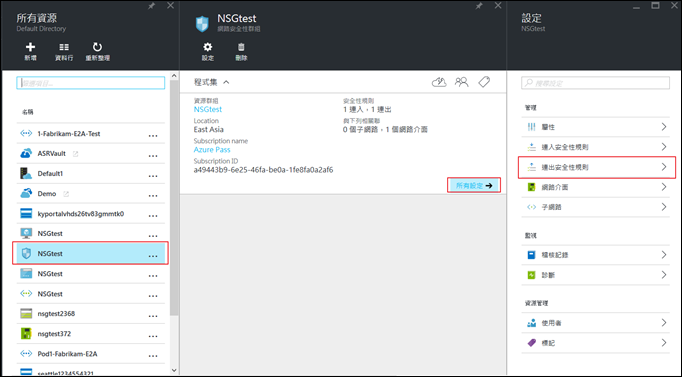Pin the NSGtest blade with the pin icon
Screen dimensions: 682x377
478,6
